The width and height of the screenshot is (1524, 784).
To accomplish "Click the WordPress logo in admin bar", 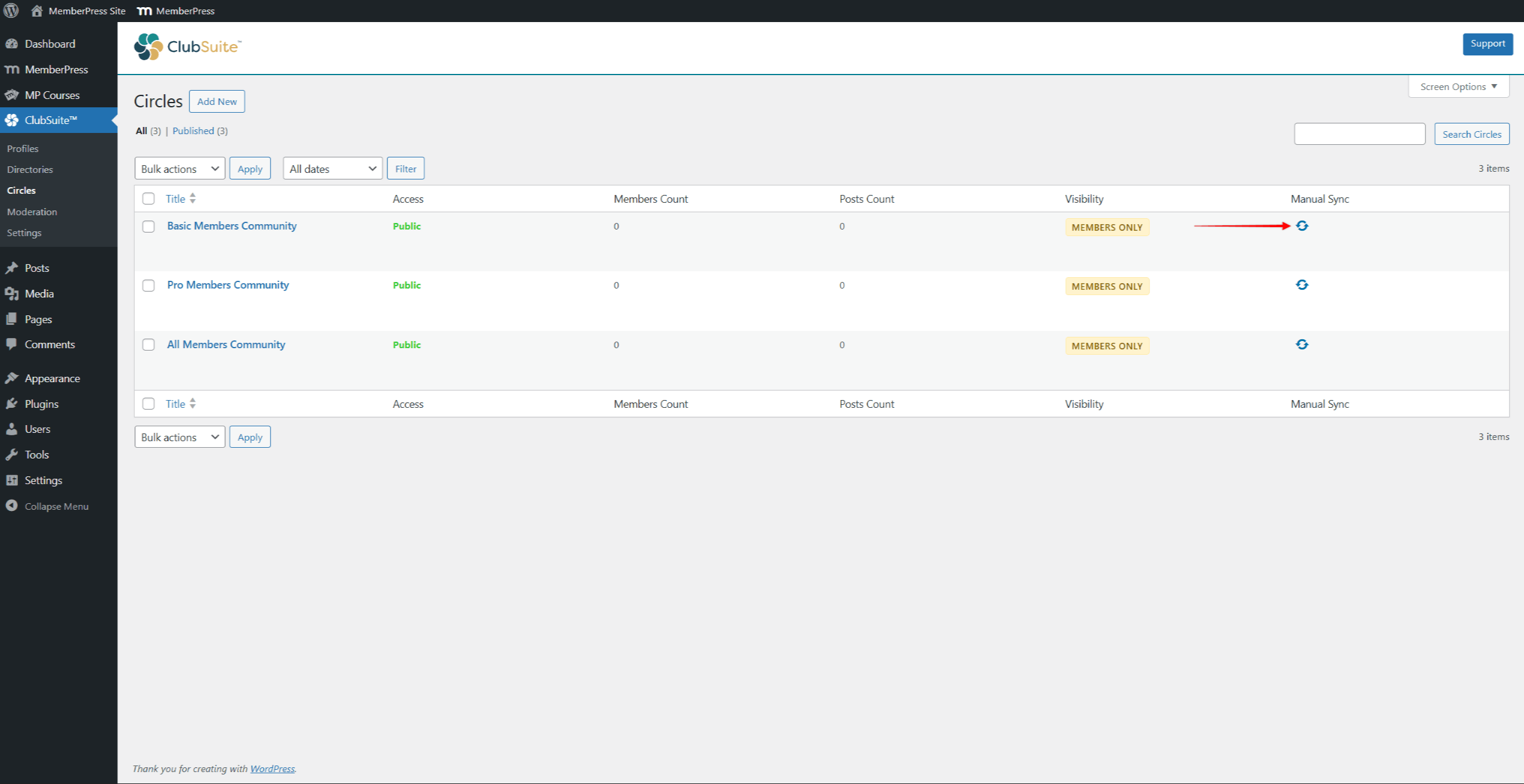I will (11, 11).
